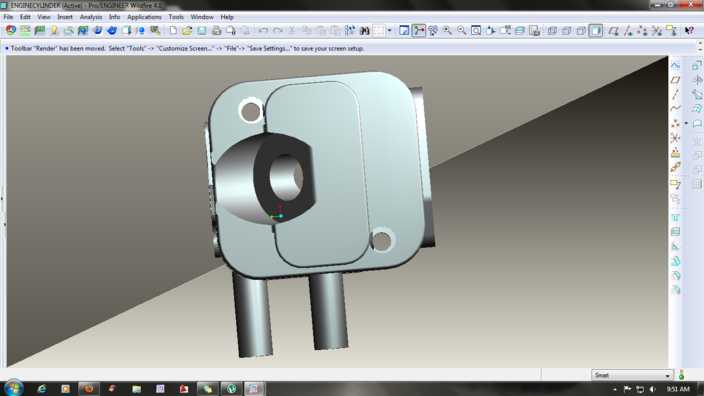This screenshot has width=704, height=396.
Task: Open the Tools menu
Action: (176, 17)
